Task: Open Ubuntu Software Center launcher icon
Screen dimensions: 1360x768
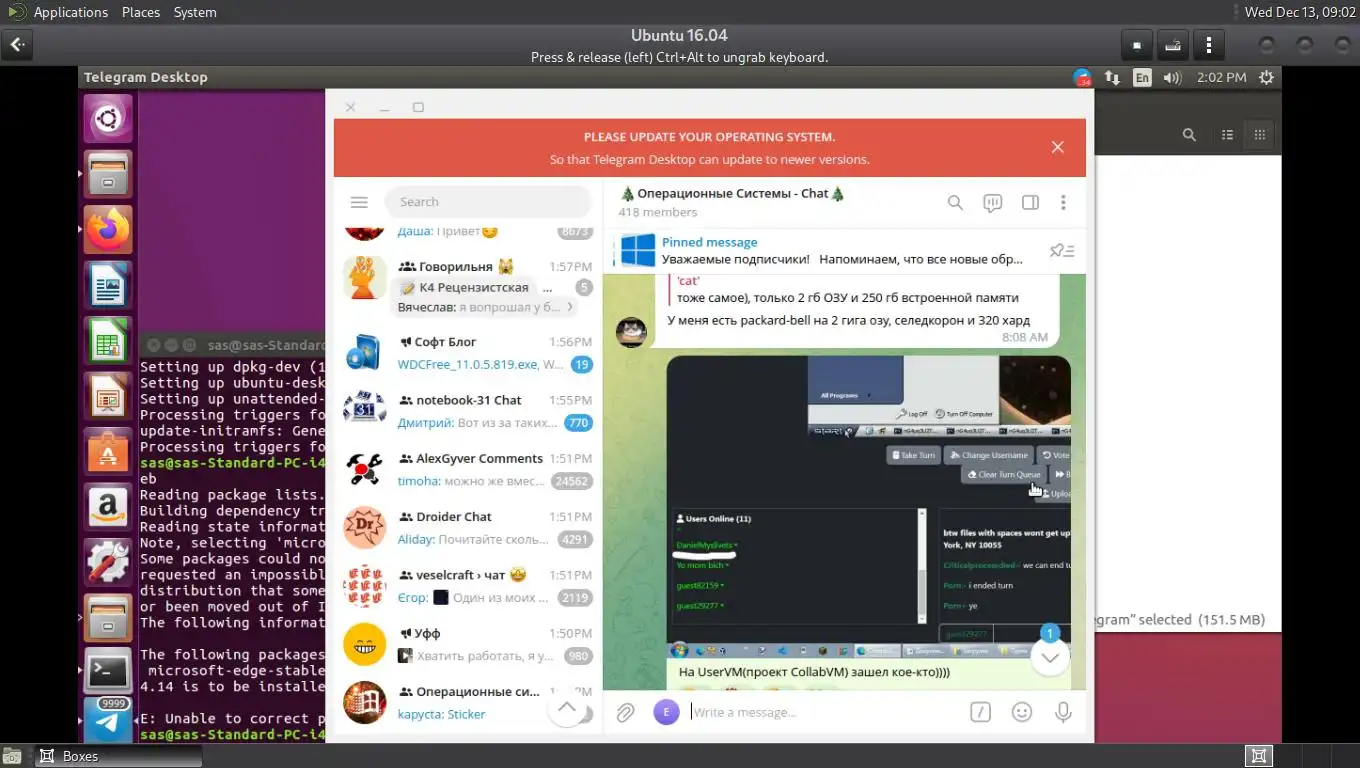Action: pos(108,452)
